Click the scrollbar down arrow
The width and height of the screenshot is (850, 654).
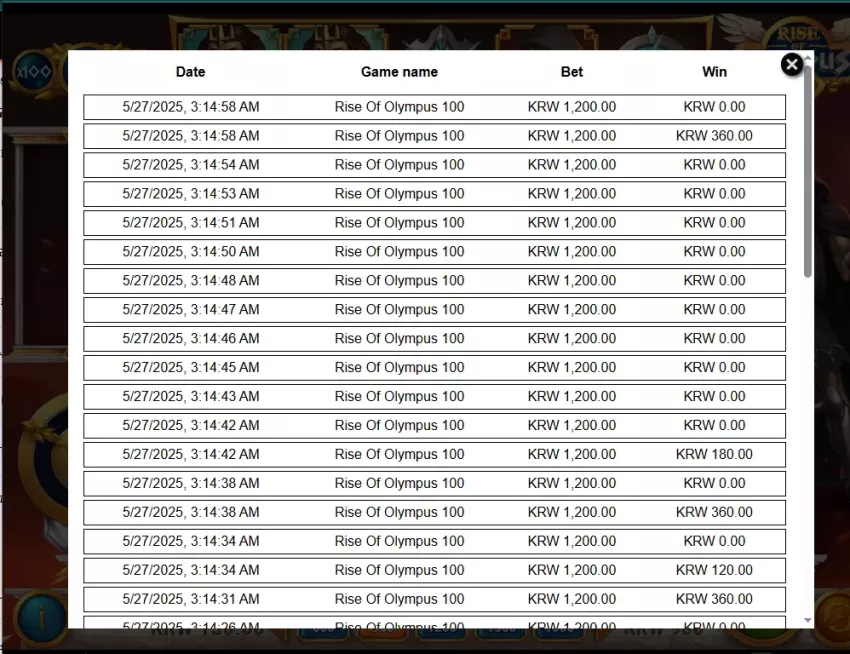(x=808, y=620)
